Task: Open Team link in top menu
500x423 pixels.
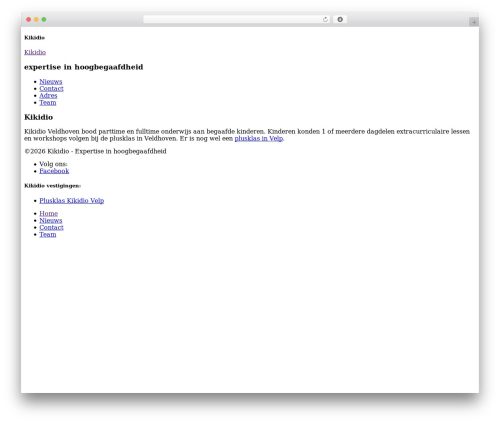Action: pos(48,103)
